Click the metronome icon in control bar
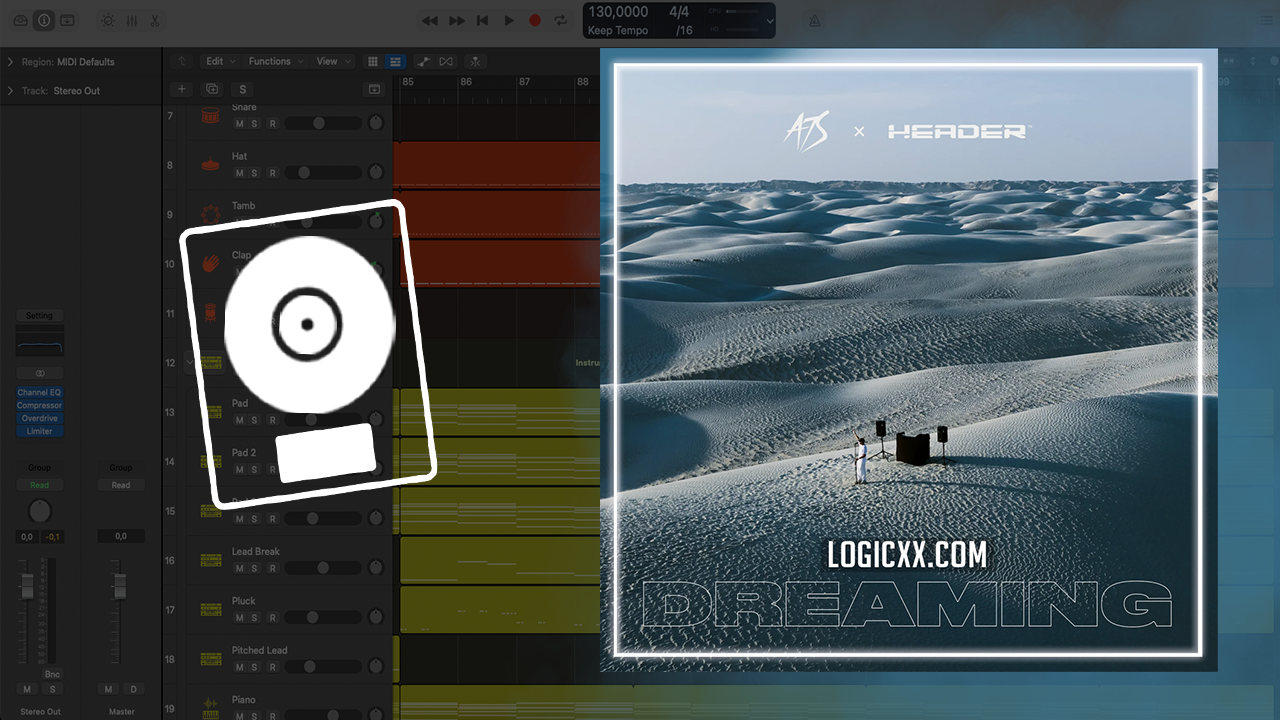1280x720 pixels. coord(814,20)
